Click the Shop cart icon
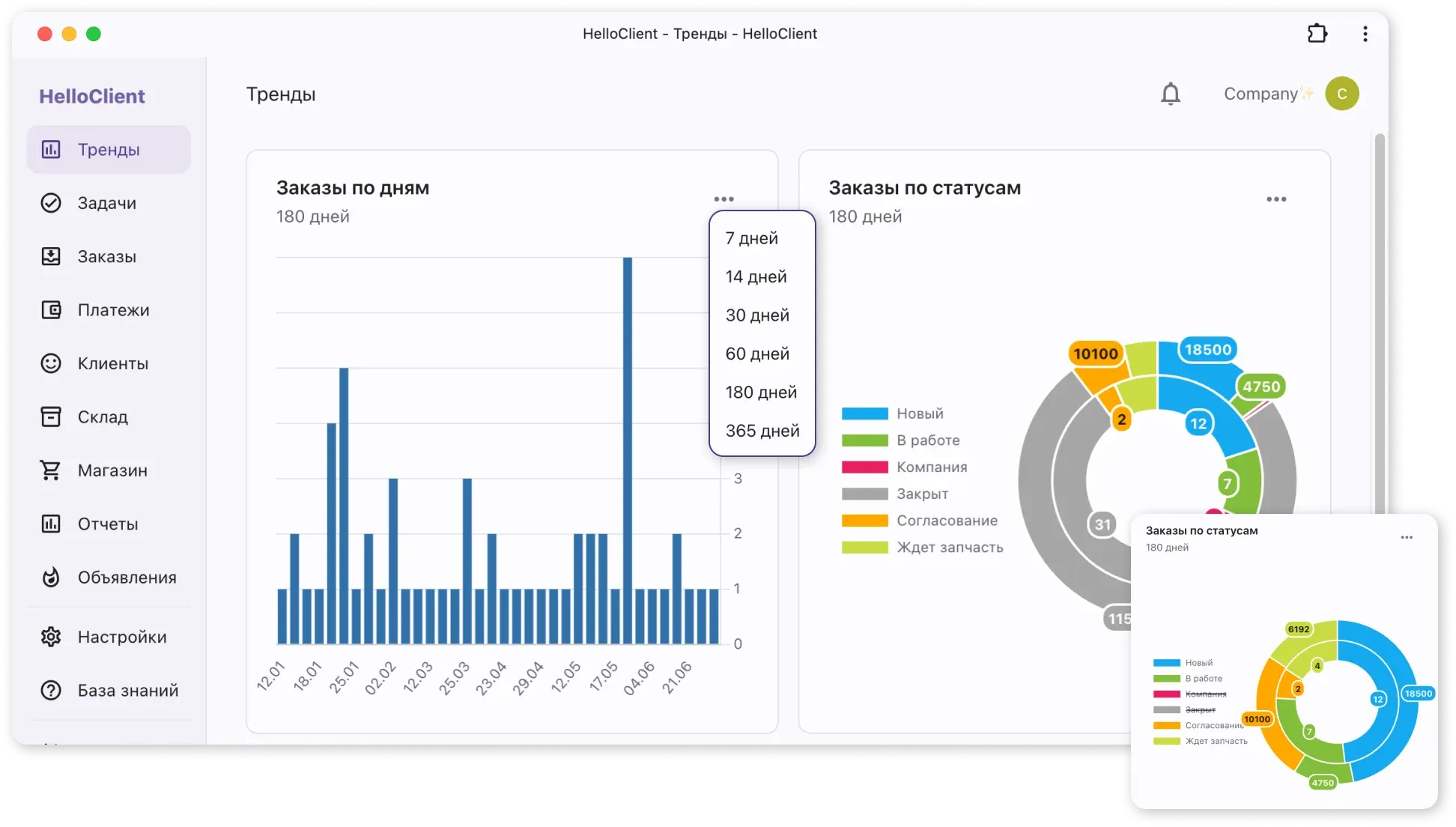Viewport: 1456px width, 827px height. (x=51, y=470)
